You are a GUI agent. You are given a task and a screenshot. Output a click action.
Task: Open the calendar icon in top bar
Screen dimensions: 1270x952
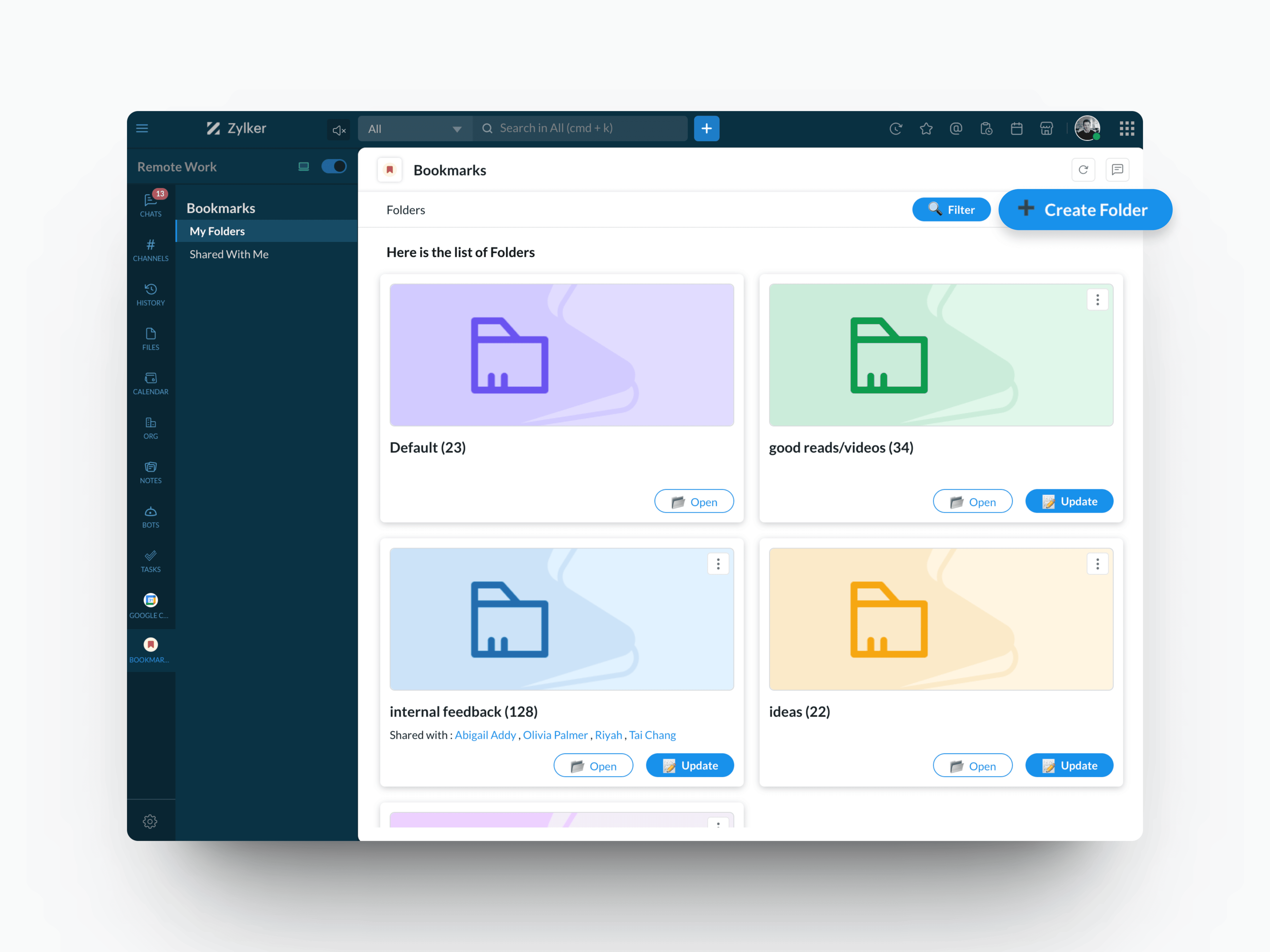[x=1016, y=128]
